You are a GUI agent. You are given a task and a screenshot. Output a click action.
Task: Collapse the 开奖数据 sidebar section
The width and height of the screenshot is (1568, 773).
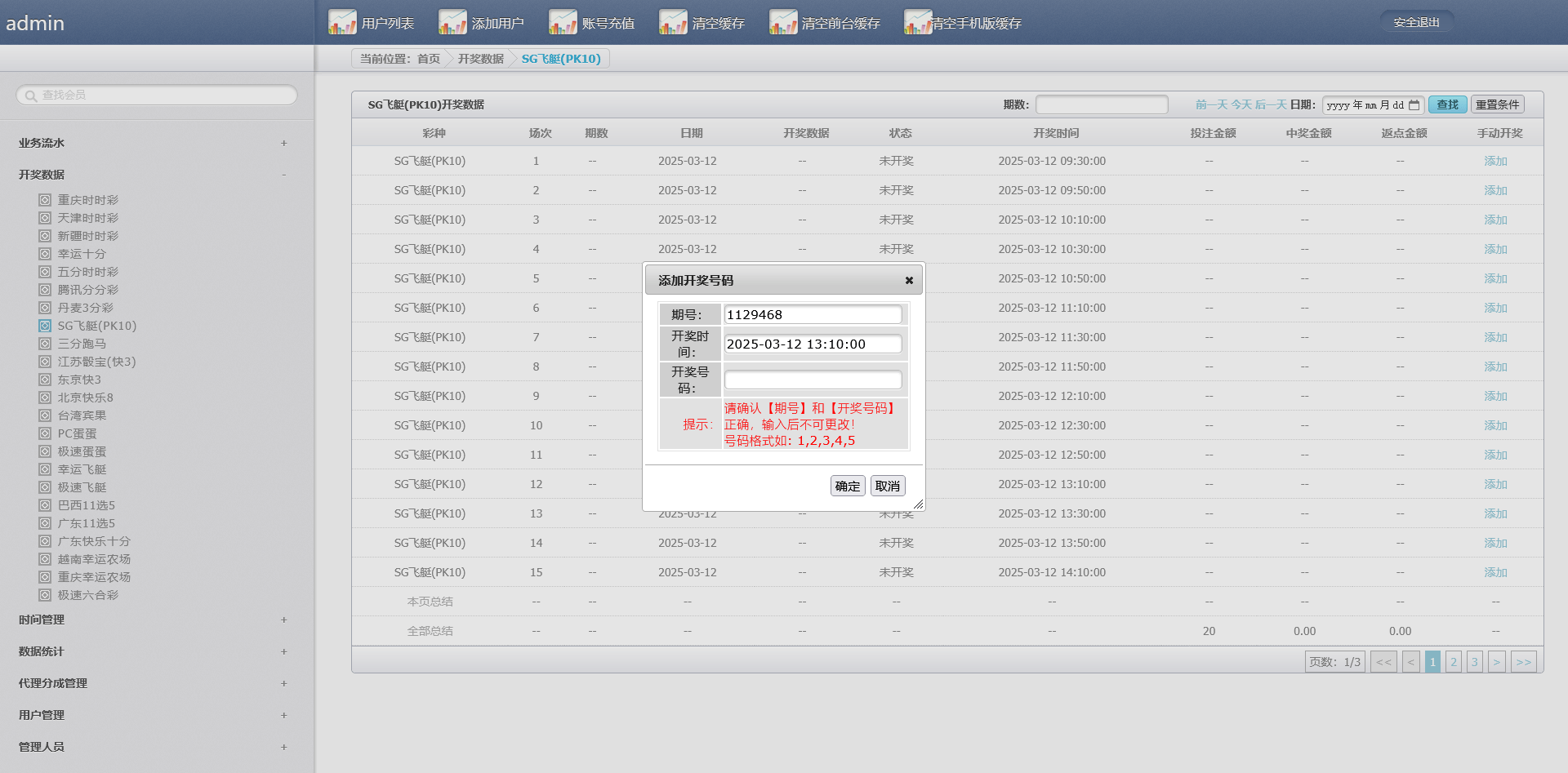pos(283,175)
